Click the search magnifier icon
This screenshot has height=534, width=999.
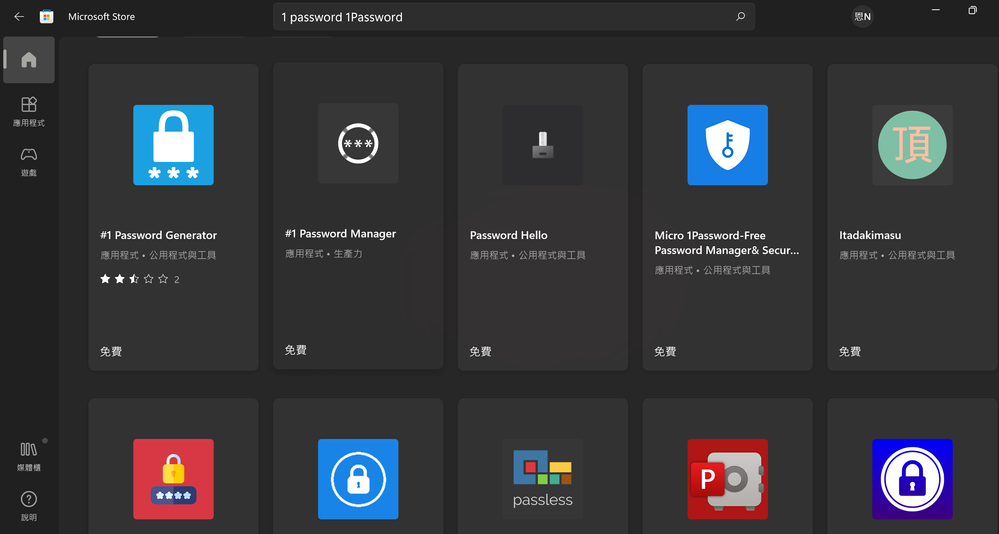[x=740, y=17]
